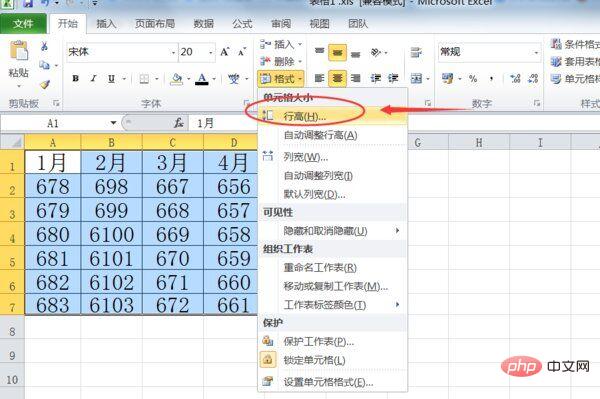This screenshot has width=600, height=399.
Task: Switch to the 页面布局 ribbon tab
Action: pos(155,24)
